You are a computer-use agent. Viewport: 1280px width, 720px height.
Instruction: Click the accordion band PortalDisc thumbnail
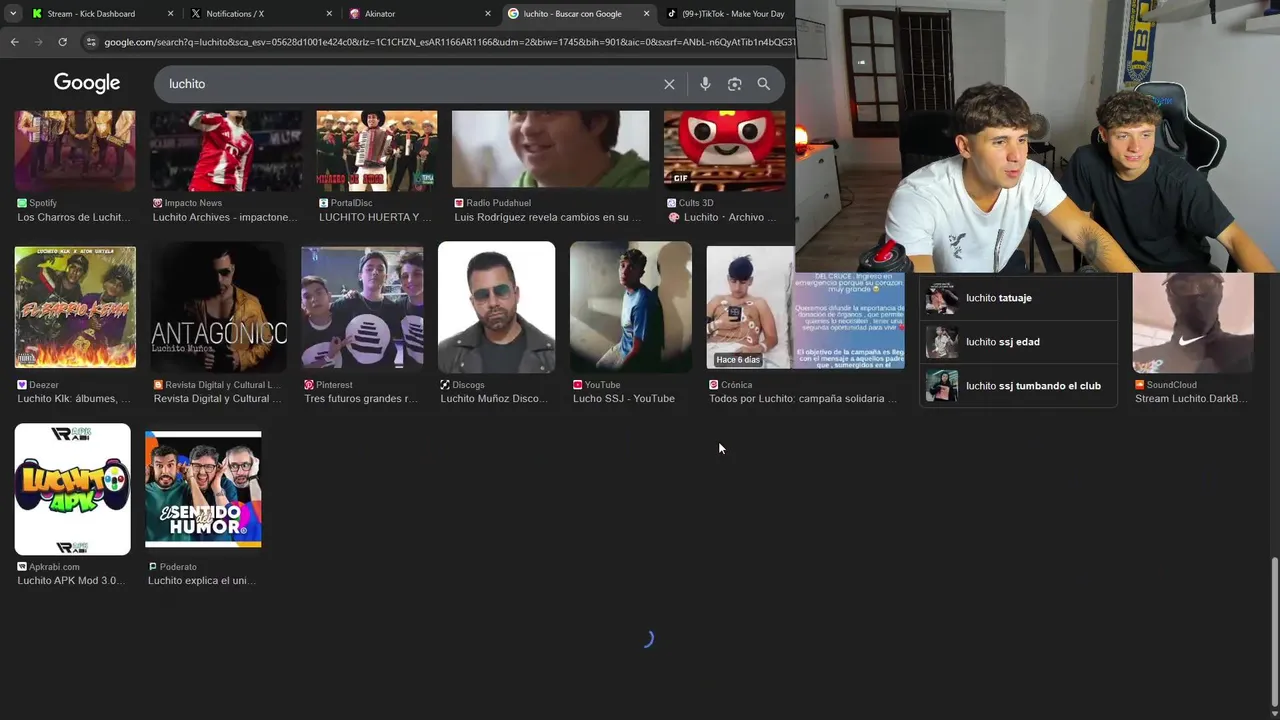[x=377, y=150]
